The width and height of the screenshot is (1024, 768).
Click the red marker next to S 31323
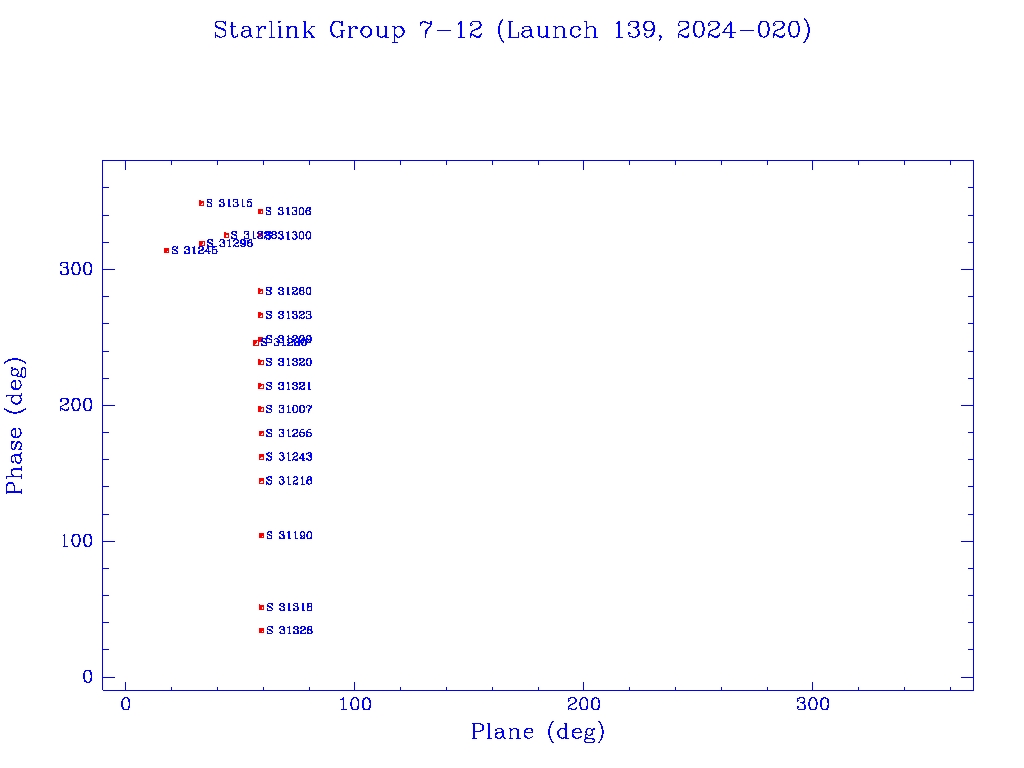[x=260, y=315]
